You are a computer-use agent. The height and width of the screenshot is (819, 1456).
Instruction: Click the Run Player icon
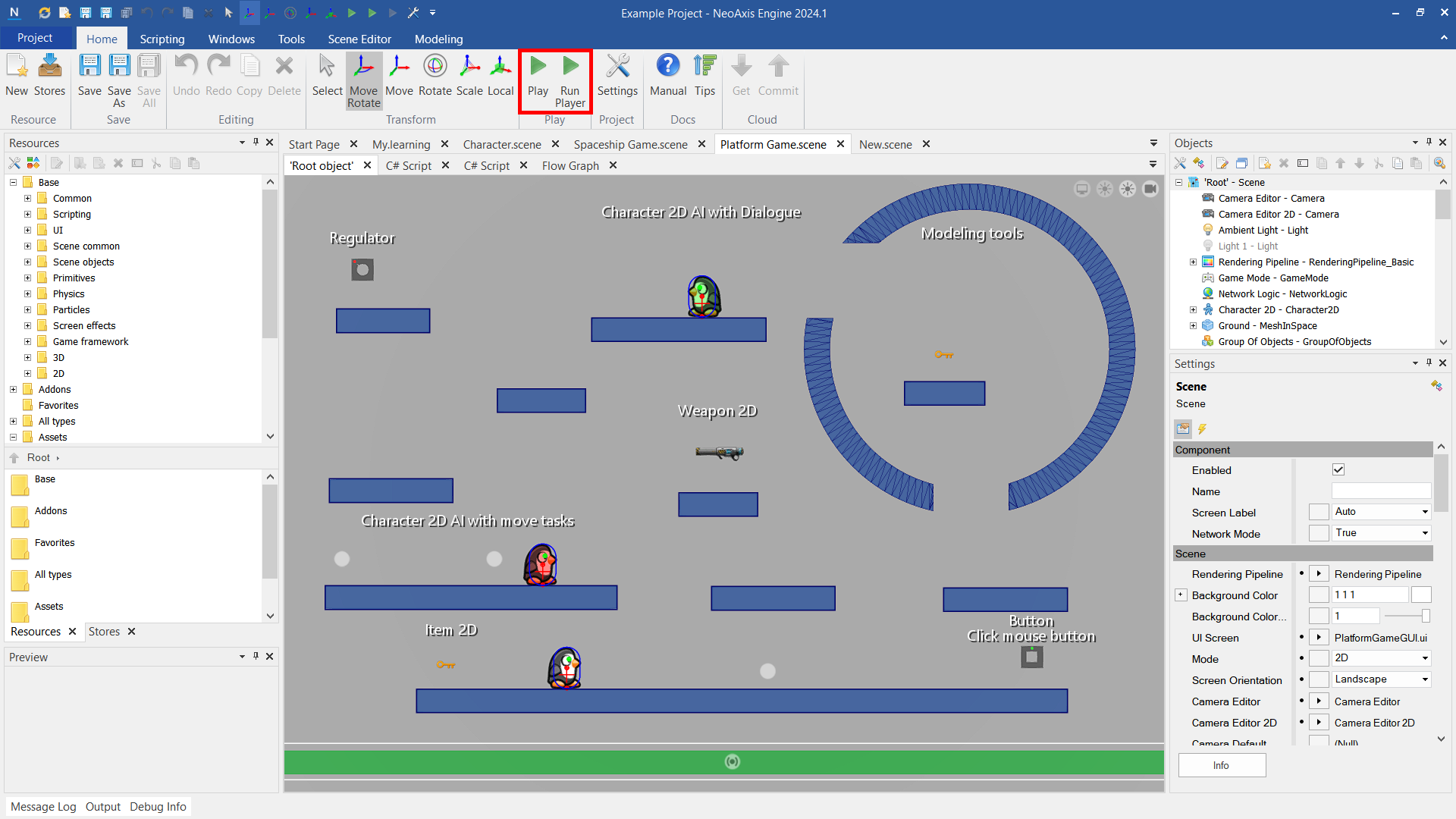point(570,67)
